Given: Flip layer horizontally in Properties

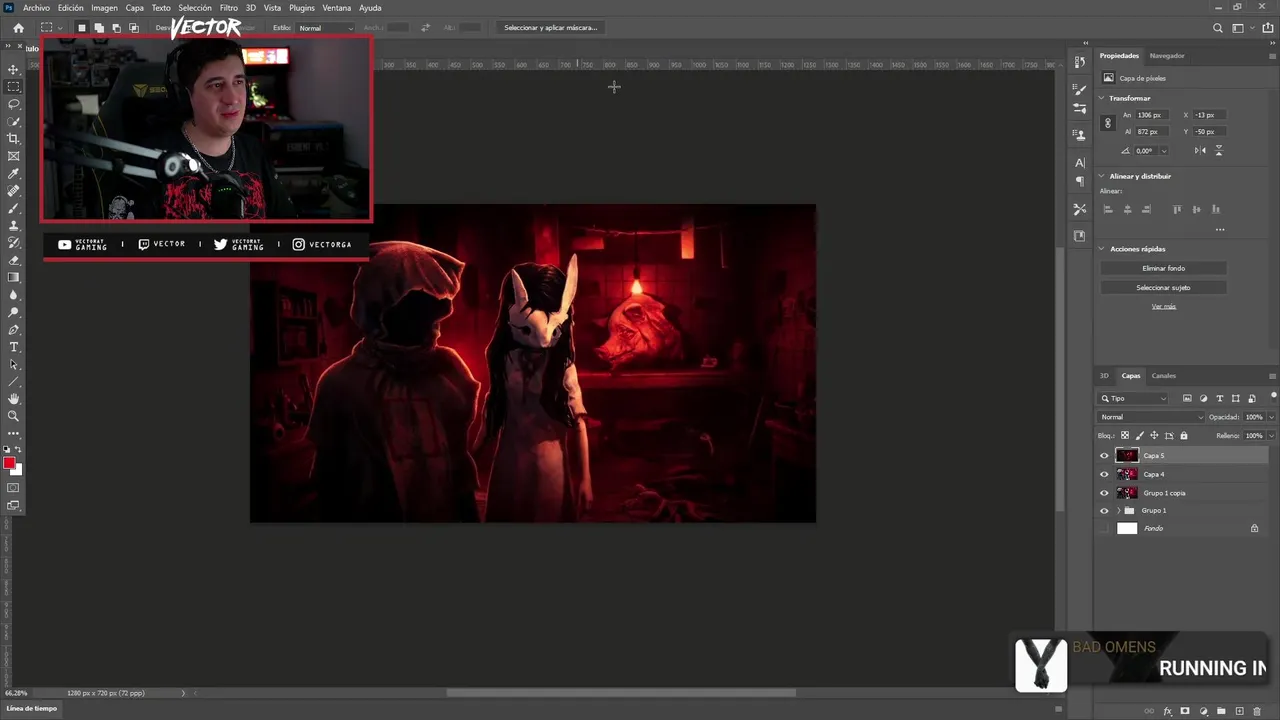Looking at the screenshot, I should pyautogui.click(x=1201, y=150).
